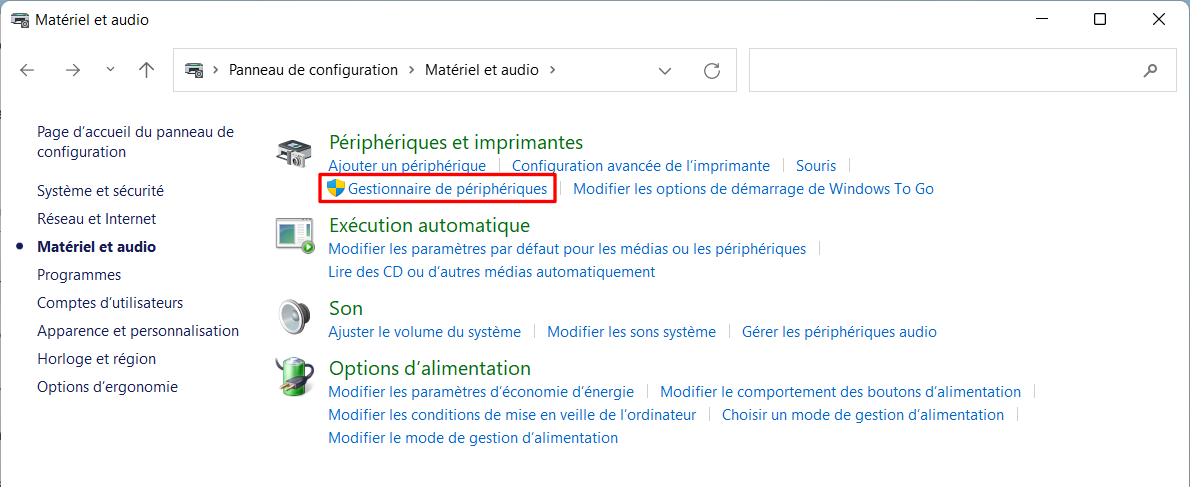Expand the address bar history dropdown
Viewport: 1190px width, 487px height.
tap(666, 71)
